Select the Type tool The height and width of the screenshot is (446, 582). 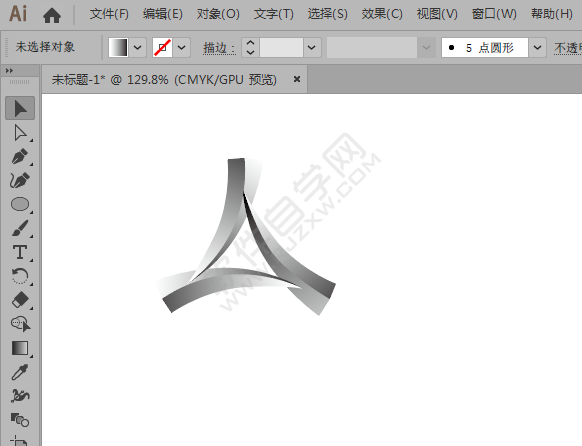click(20, 252)
